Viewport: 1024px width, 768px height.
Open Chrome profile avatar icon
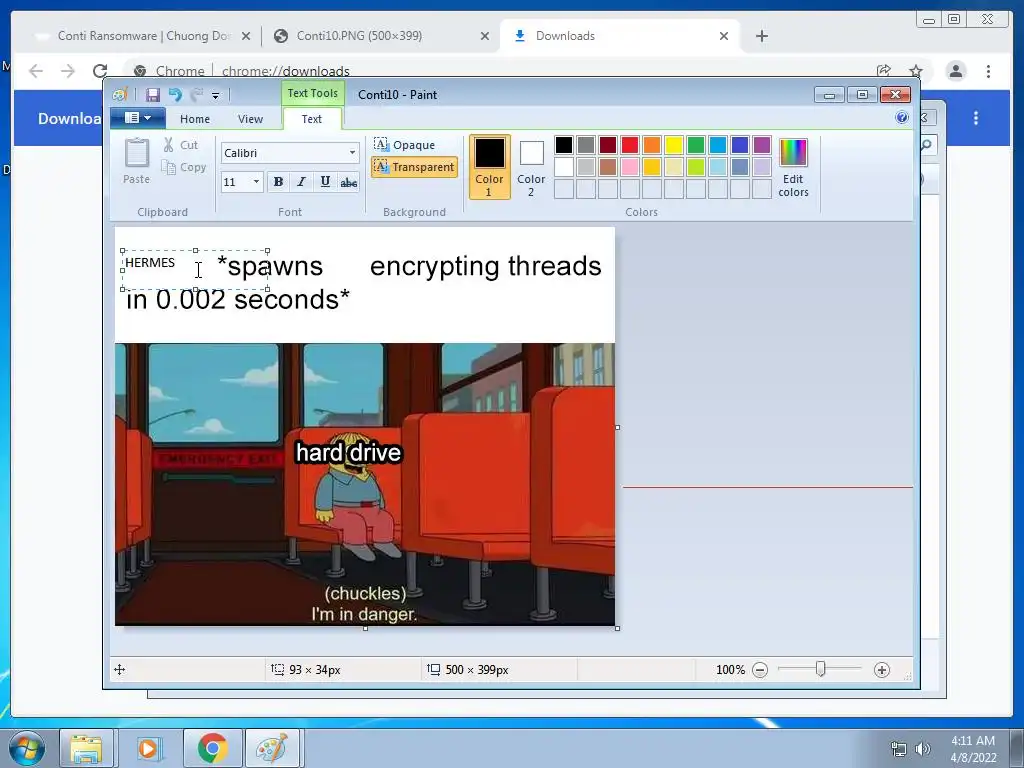(956, 71)
